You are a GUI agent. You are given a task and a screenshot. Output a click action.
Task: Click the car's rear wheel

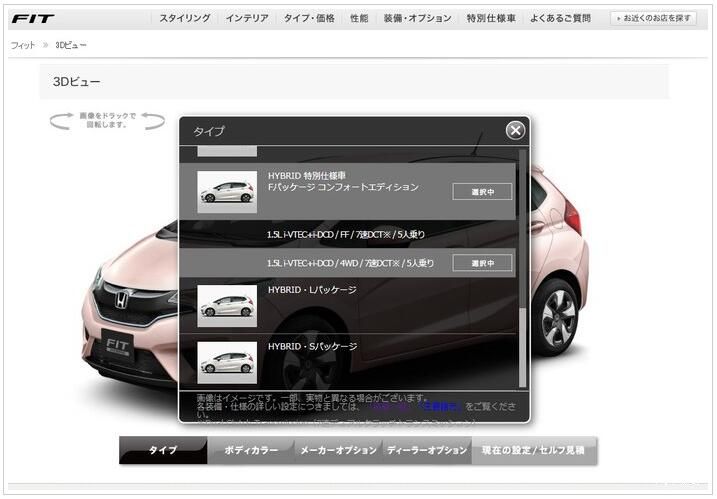558,319
